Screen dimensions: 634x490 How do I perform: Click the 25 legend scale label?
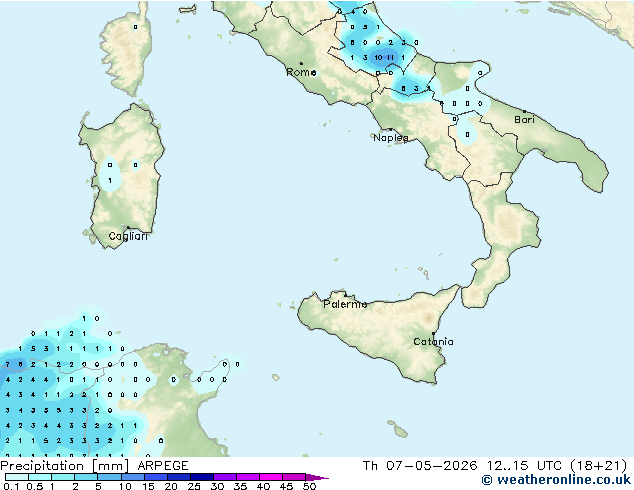[x=194, y=486]
